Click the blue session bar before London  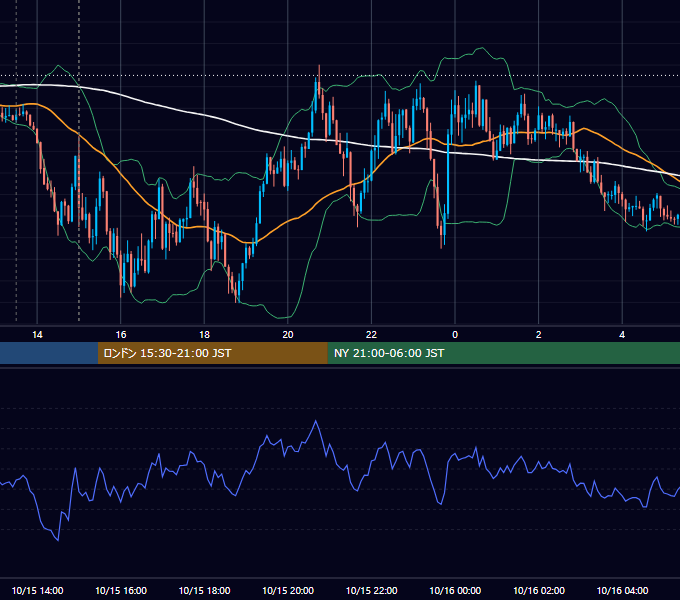[x=49, y=353]
